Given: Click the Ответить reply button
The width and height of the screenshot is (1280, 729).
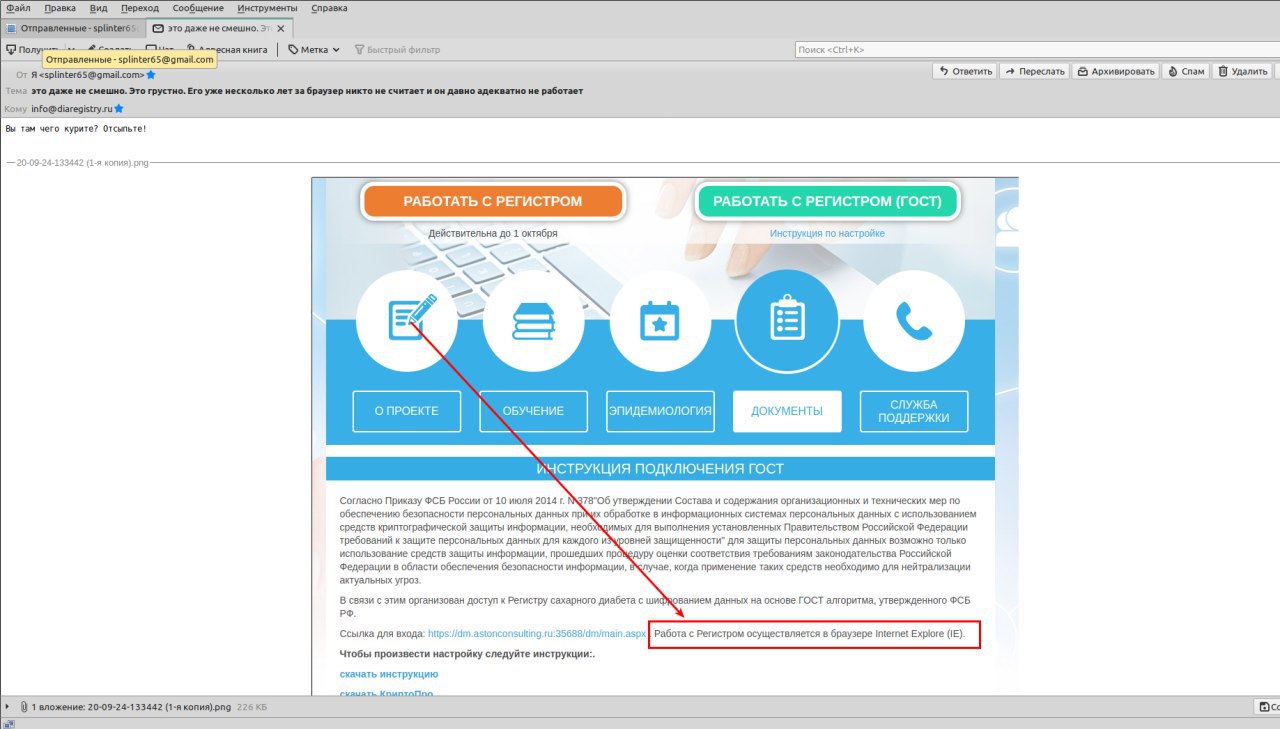Looking at the screenshot, I should [x=965, y=71].
